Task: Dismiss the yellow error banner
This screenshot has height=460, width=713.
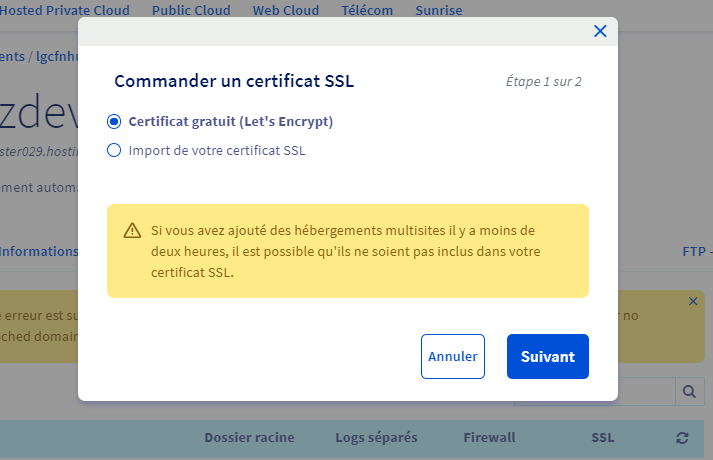Action: point(694,301)
